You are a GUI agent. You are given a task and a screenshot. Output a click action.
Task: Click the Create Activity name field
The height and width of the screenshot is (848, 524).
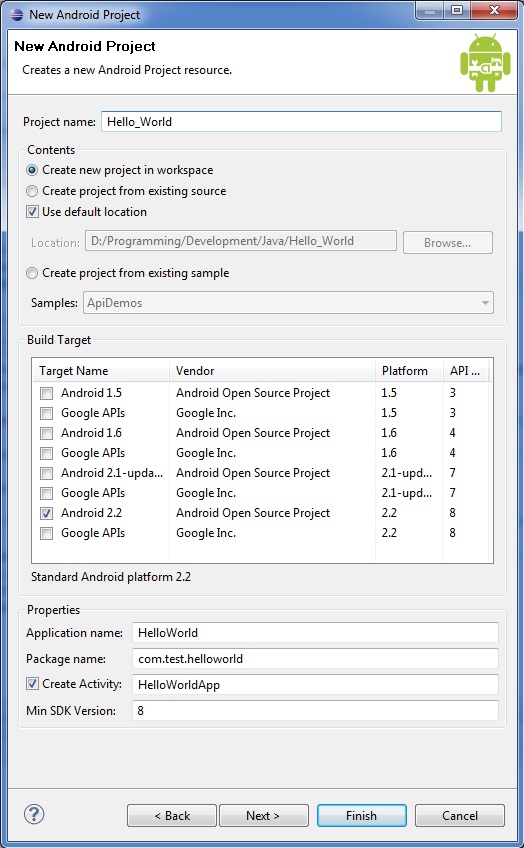[x=315, y=685]
